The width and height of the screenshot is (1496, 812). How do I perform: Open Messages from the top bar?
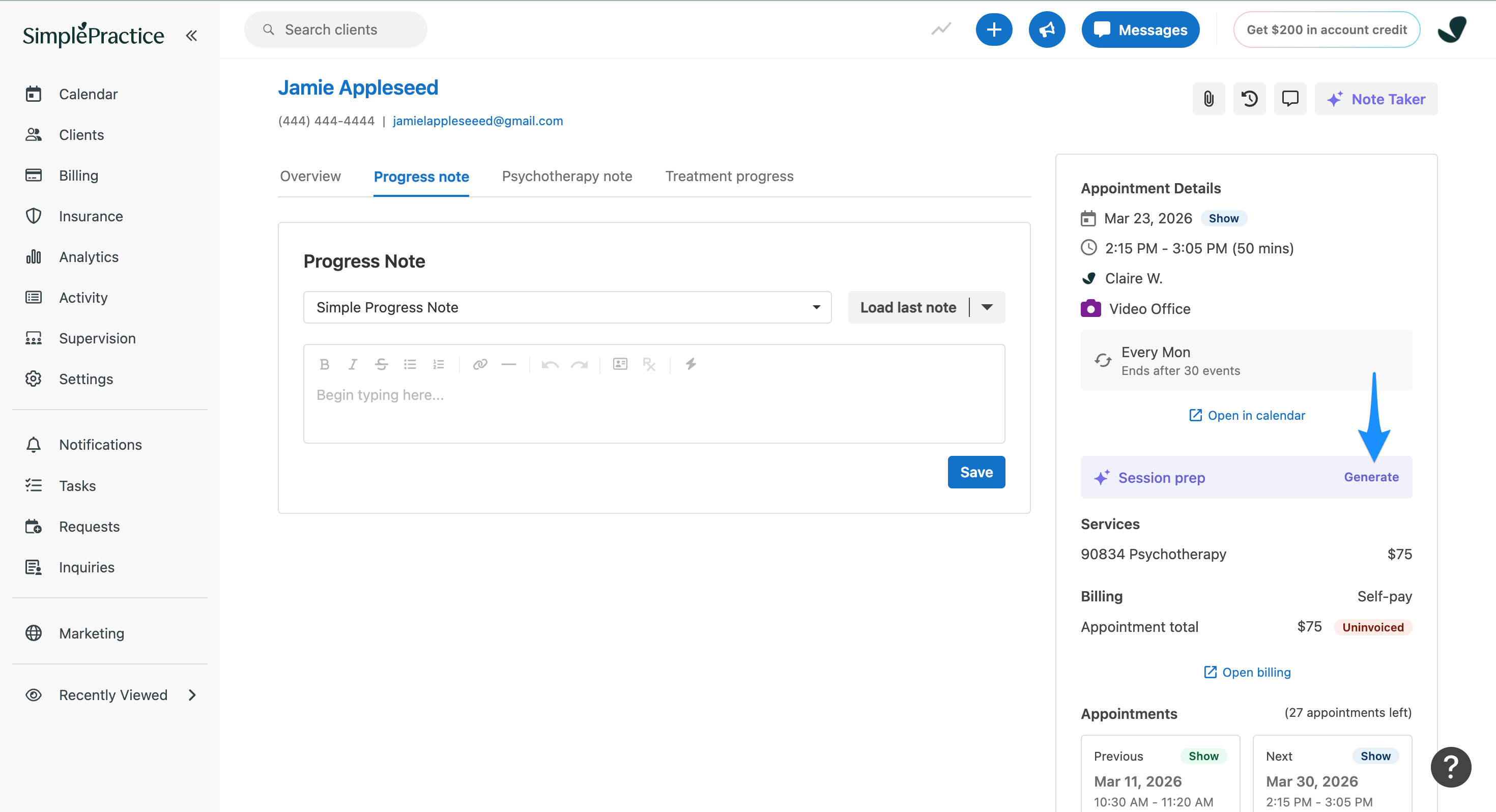1140,30
